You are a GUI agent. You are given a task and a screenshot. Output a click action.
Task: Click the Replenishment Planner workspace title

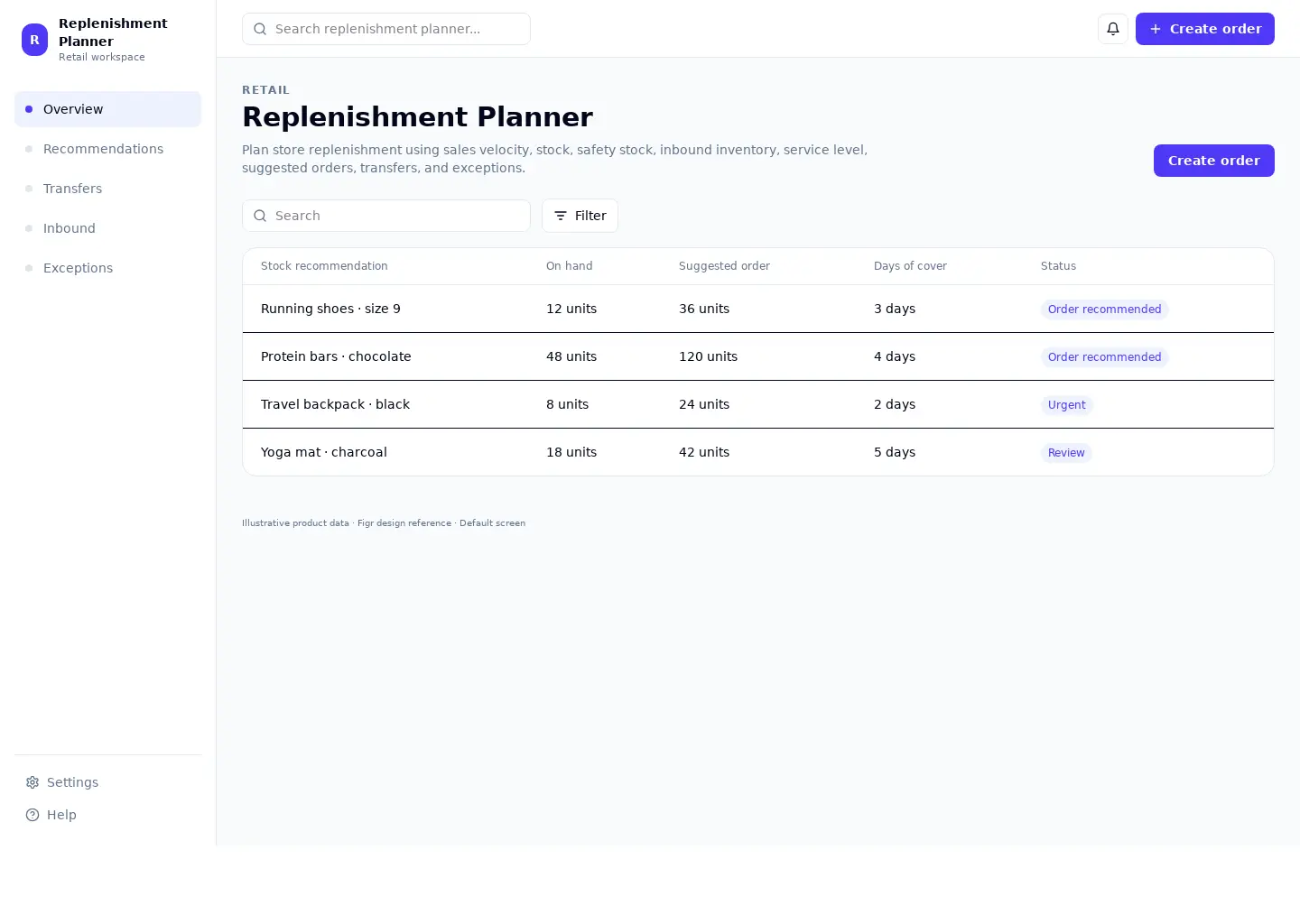(113, 32)
